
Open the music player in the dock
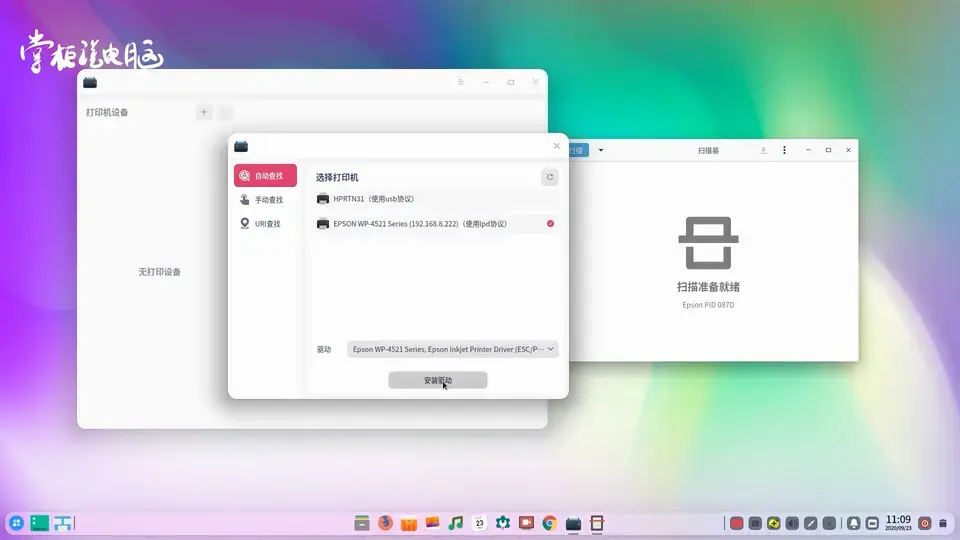(x=456, y=523)
